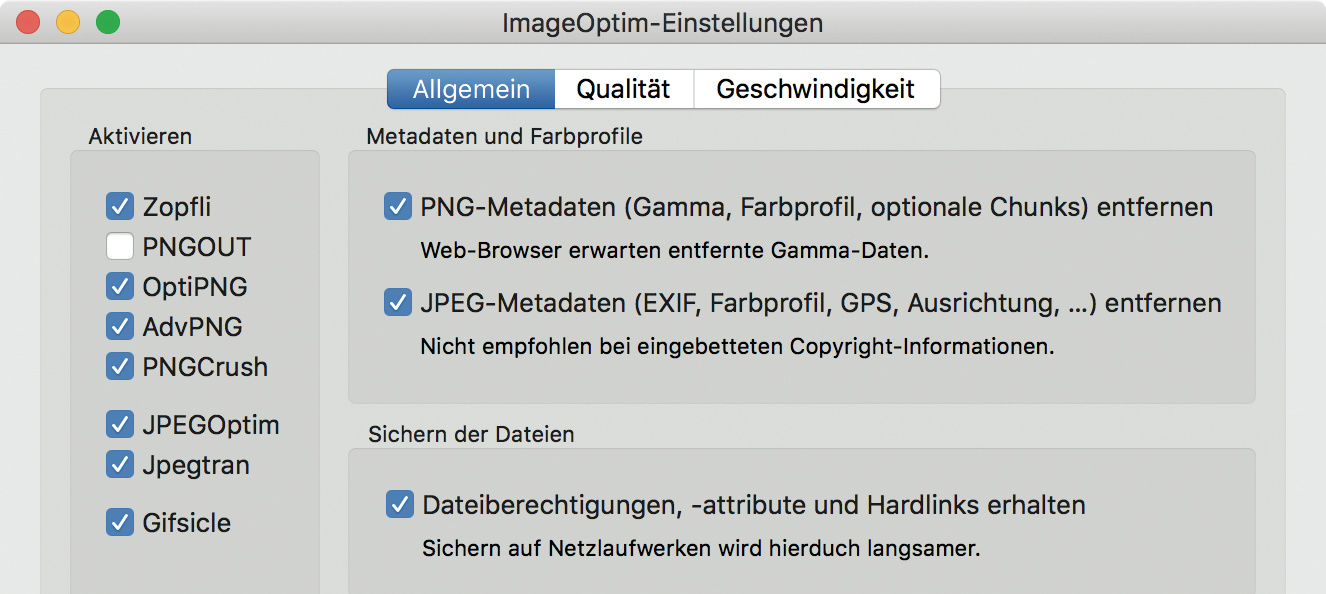Enable the PNGOUT checkbox
Image resolution: width=1326 pixels, height=594 pixels.
pyautogui.click(x=120, y=247)
